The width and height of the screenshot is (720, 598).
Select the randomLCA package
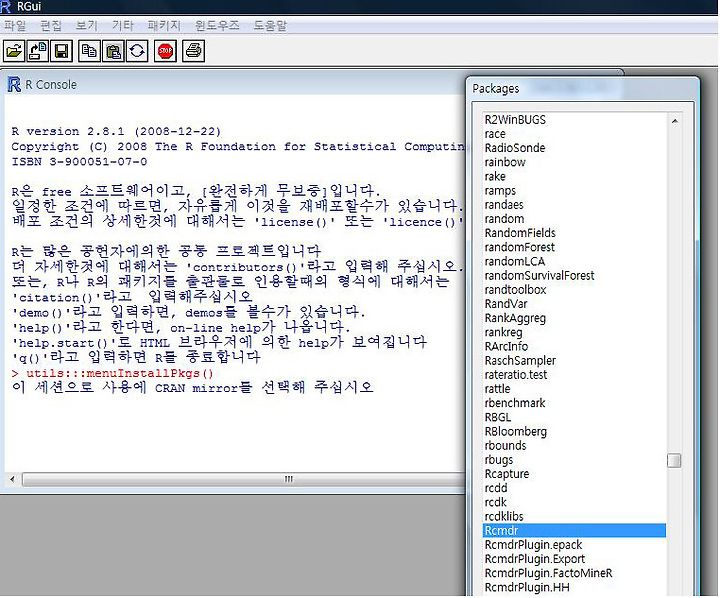click(x=574, y=262)
